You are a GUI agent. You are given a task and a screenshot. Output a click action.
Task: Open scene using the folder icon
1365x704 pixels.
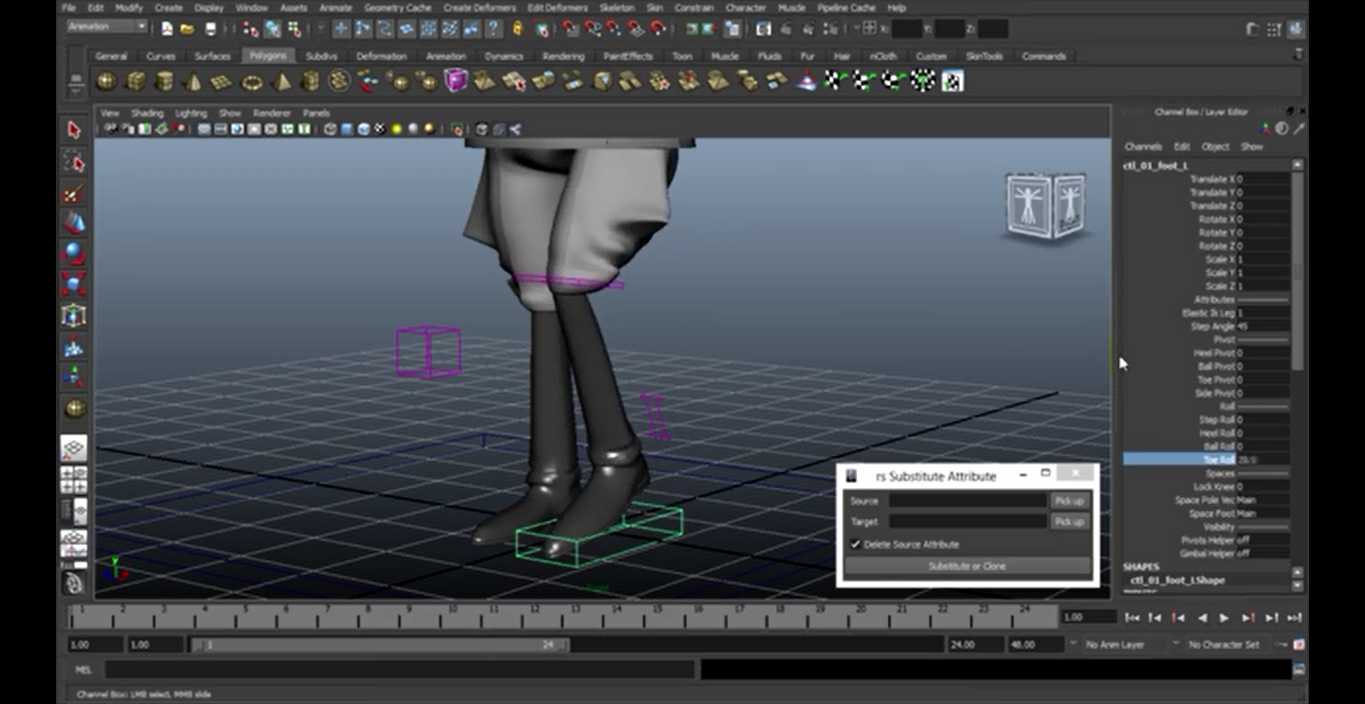click(187, 29)
